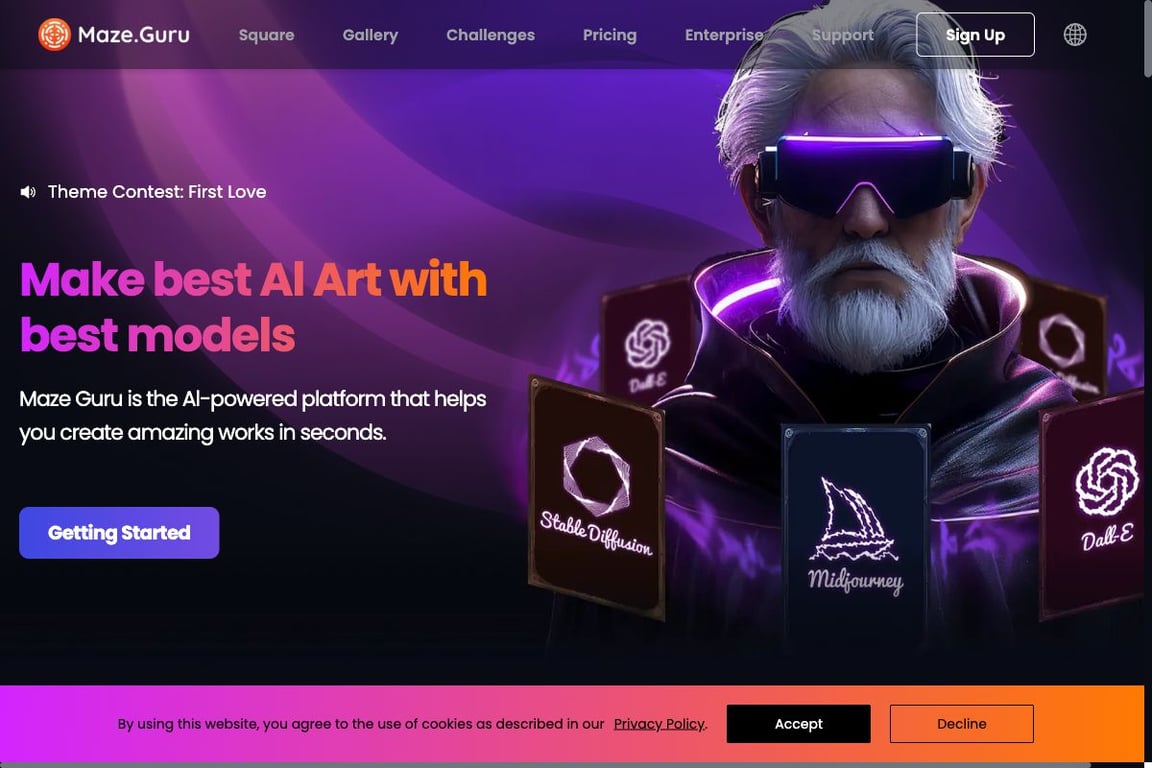The image size is (1152, 768).
Task: View the Pricing page
Action: (x=610, y=35)
